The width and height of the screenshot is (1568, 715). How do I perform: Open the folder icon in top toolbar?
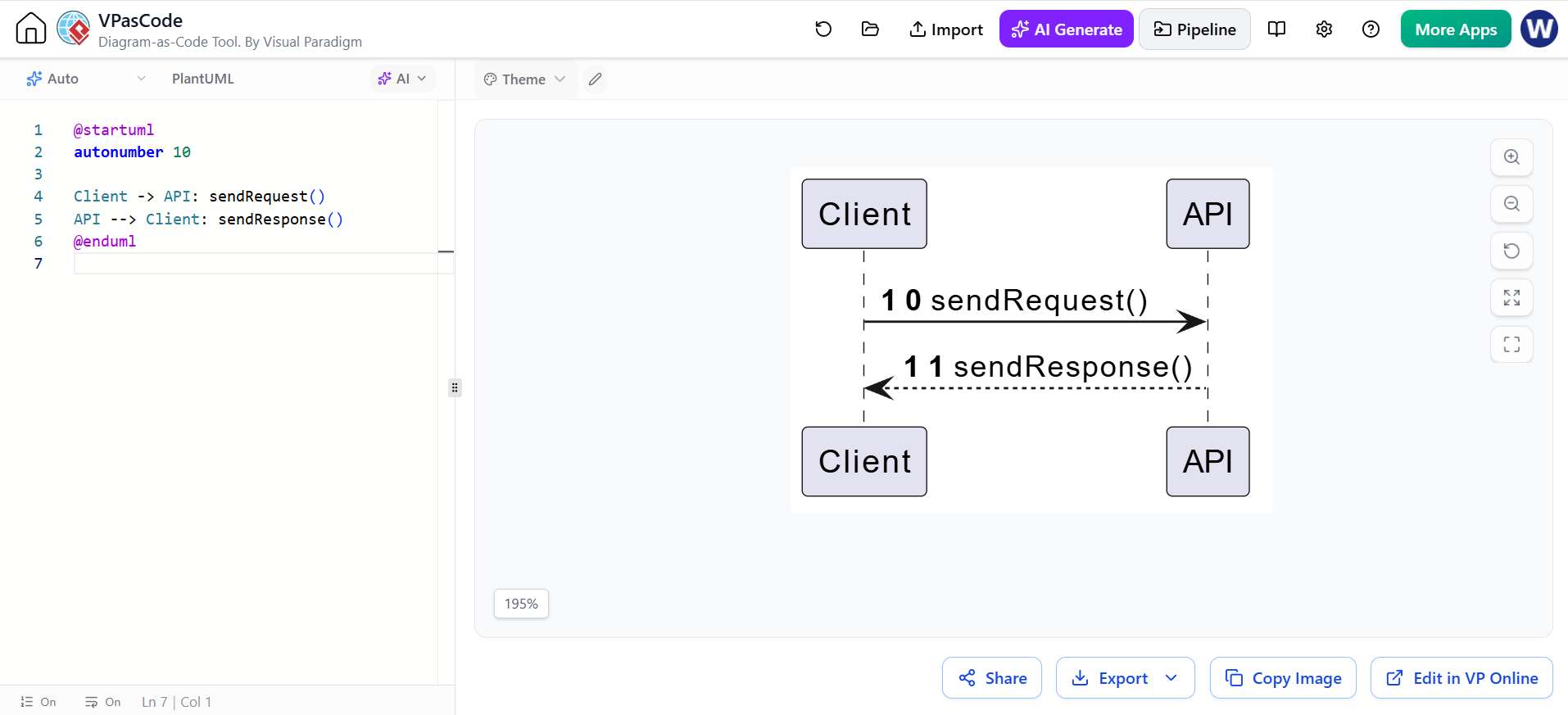pos(870,29)
